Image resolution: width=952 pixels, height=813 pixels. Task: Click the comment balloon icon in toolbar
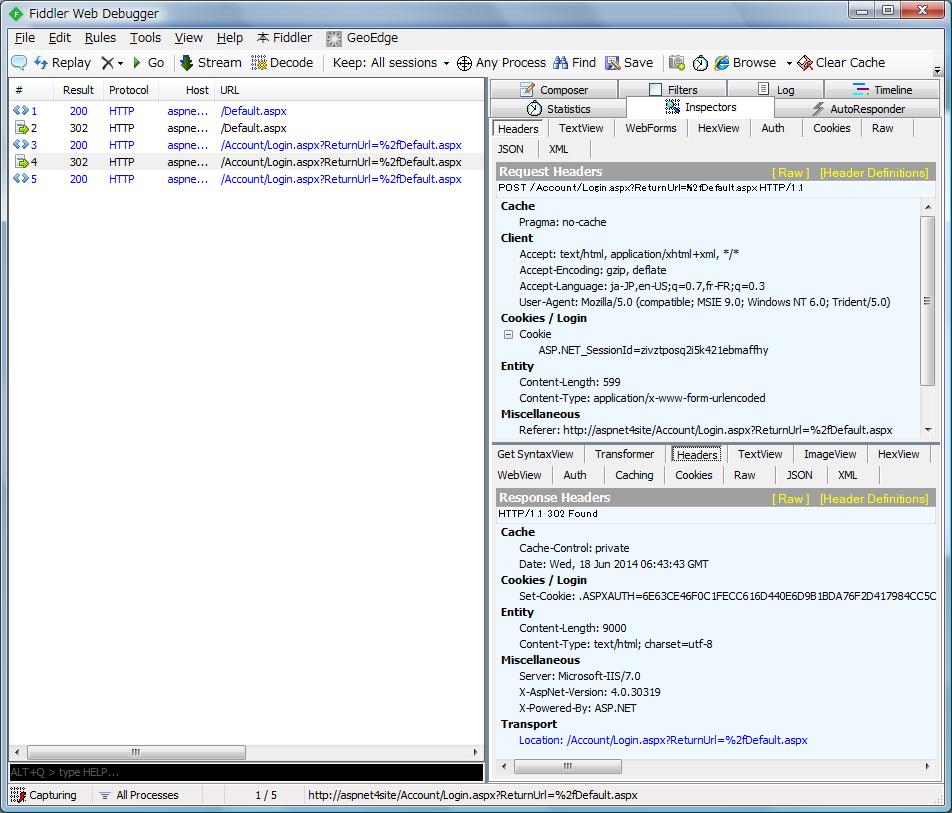click(x=19, y=63)
